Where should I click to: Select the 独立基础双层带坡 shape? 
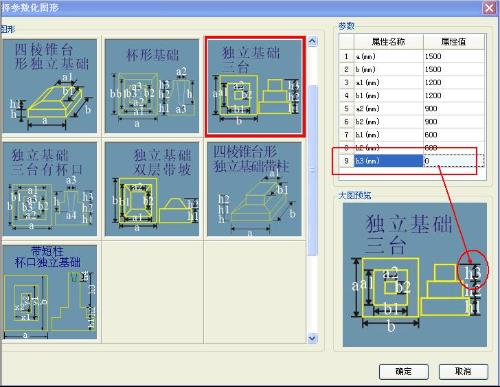tap(152, 189)
